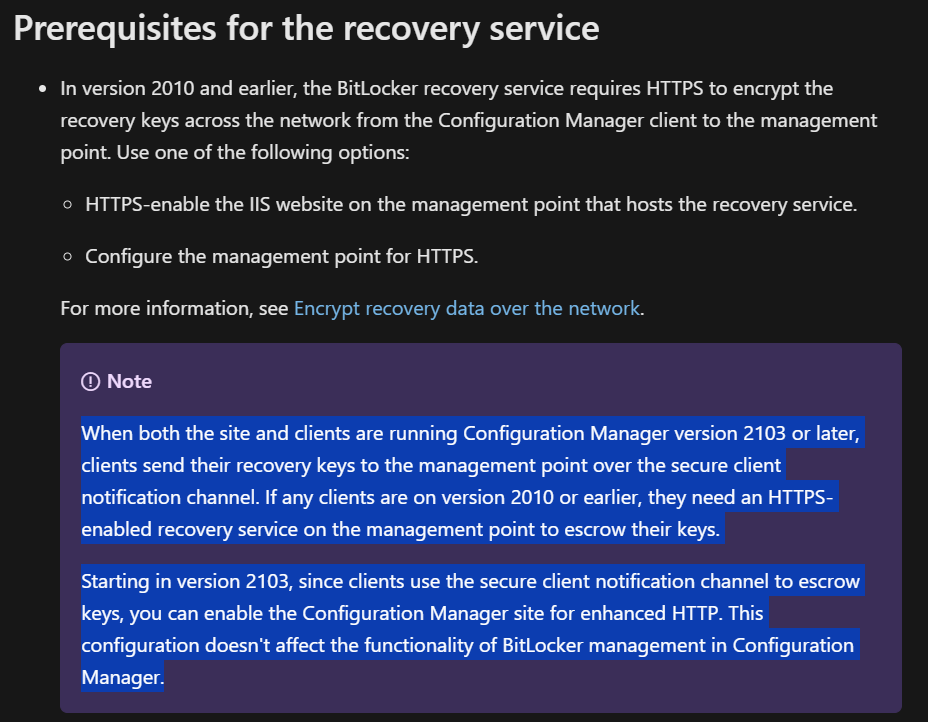
Task: Click the Note label in the callout
Action: pyautogui.click(x=130, y=382)
